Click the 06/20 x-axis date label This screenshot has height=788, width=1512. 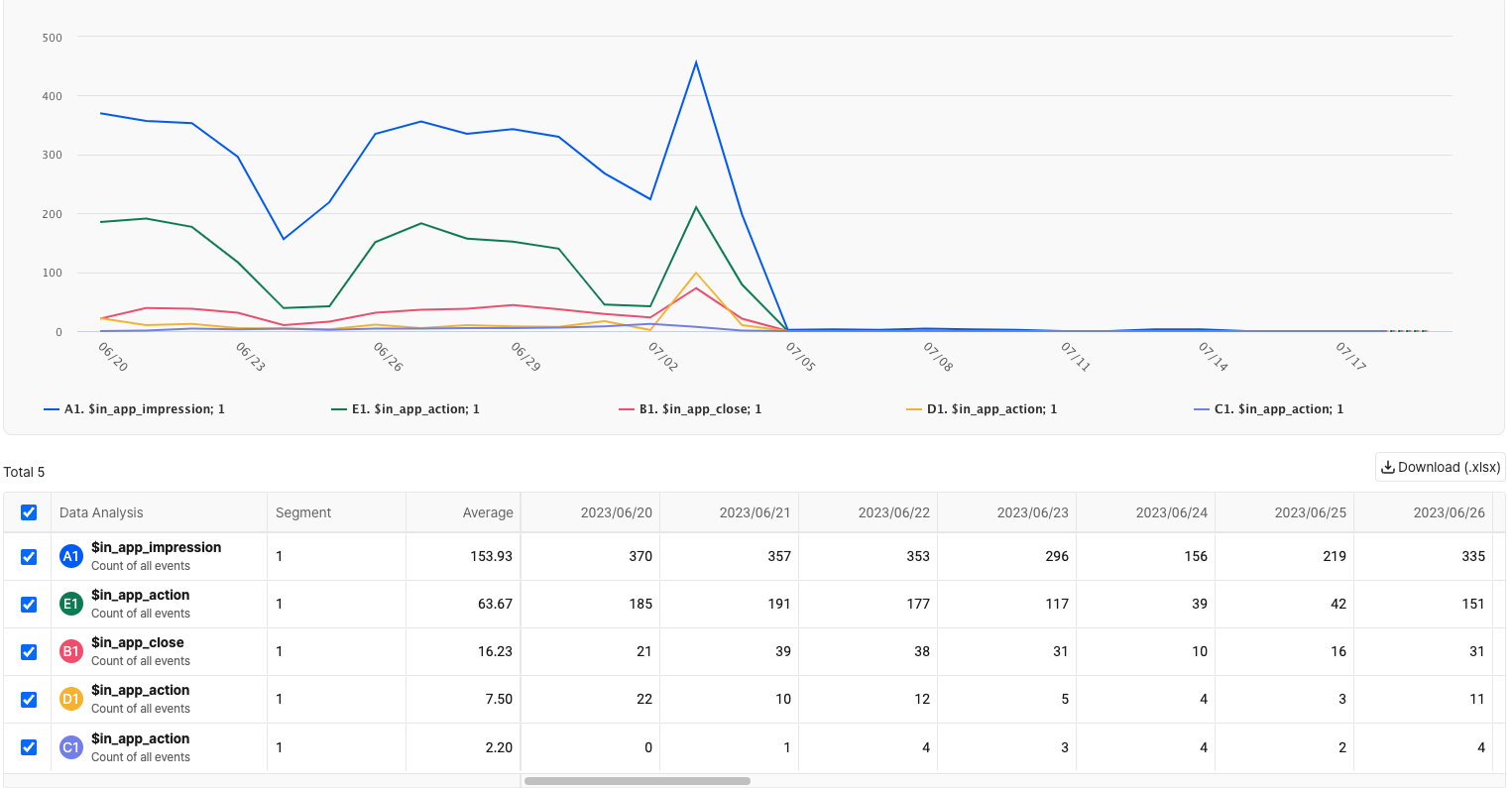(112, 357)
